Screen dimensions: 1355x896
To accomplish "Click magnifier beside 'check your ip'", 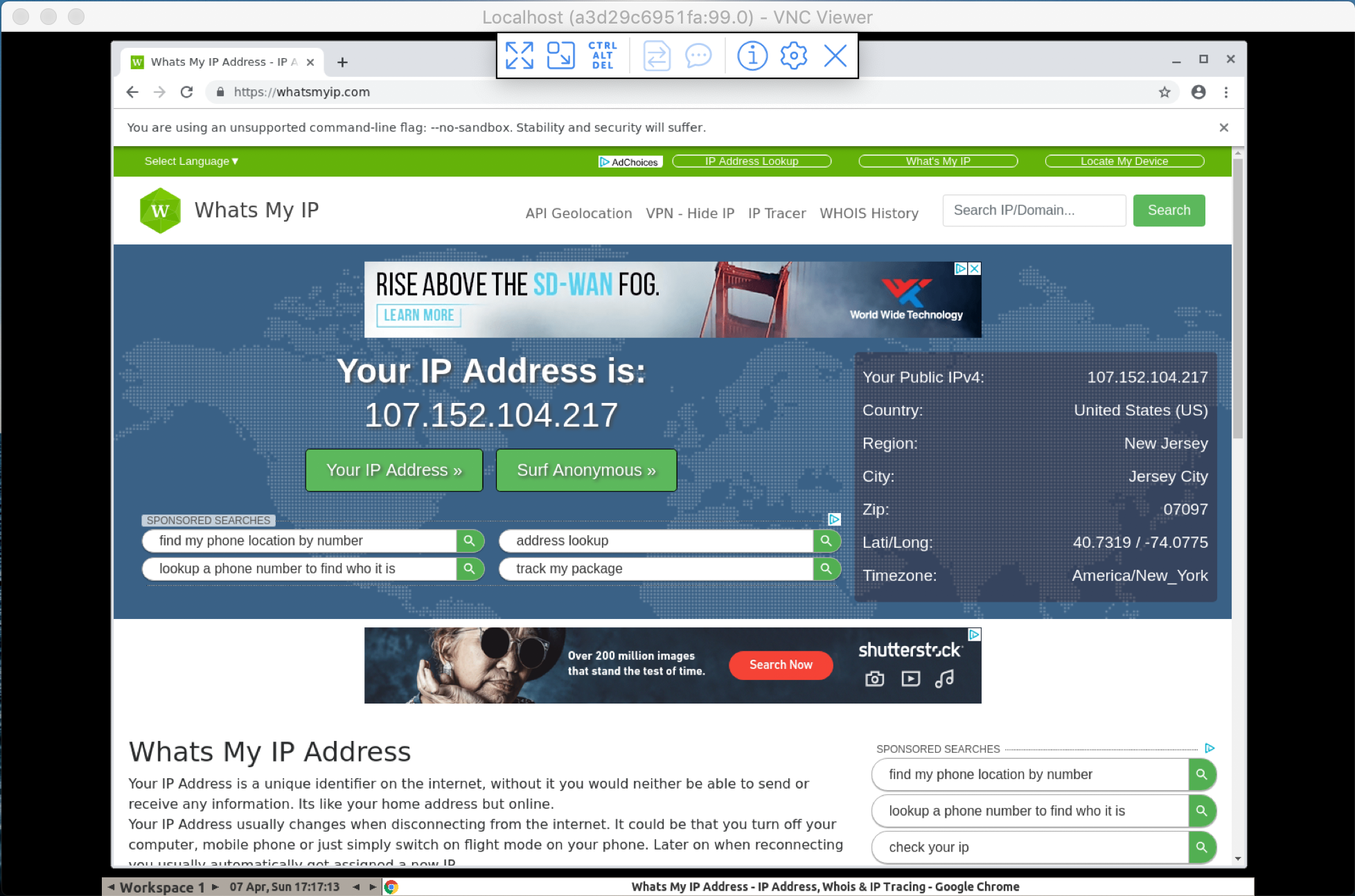I will [x=1202, y=847].
